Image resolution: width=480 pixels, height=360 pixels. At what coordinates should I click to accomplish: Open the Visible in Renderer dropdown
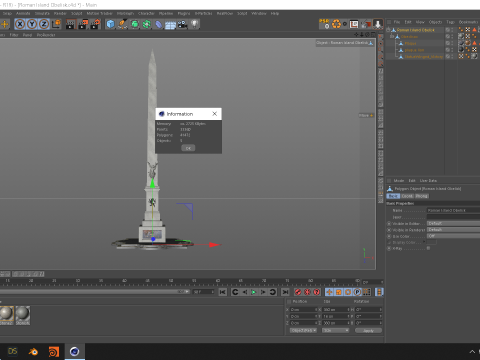point(453,230)
